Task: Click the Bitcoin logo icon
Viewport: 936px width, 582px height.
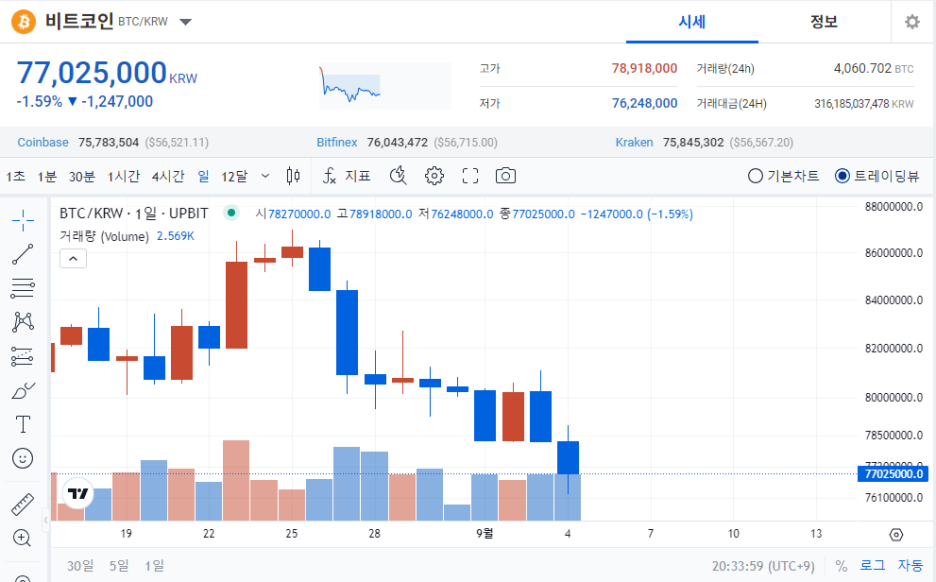Action: (23, 21)
